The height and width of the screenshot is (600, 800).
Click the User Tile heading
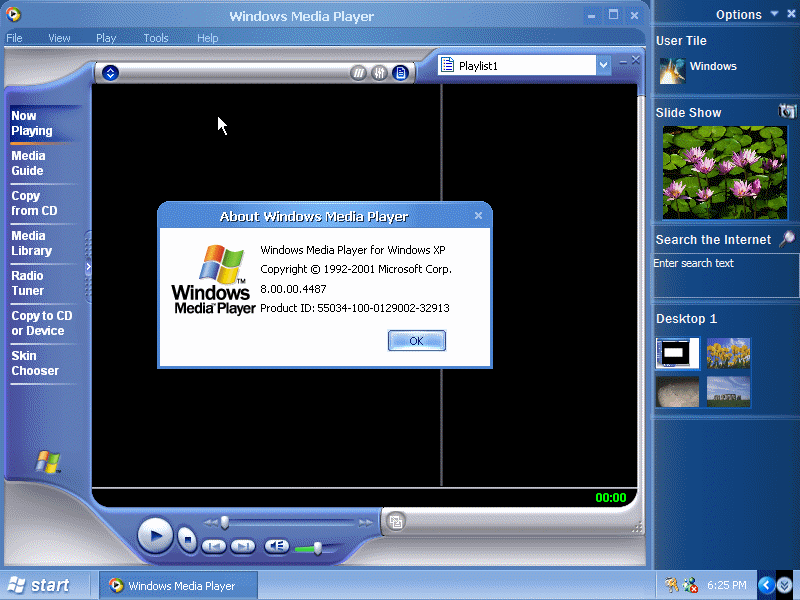(681, 40)
